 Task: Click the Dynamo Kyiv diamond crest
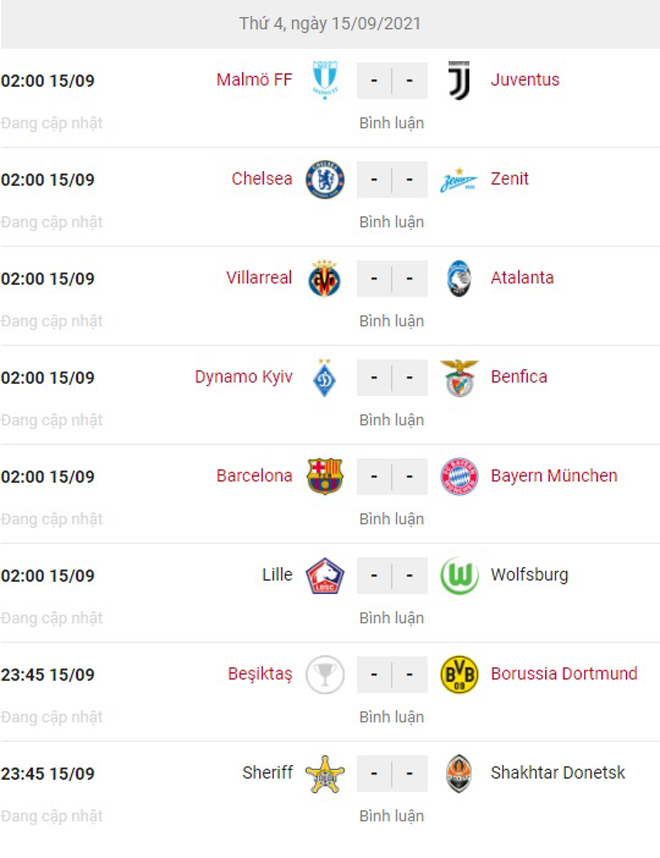[325, 378]
